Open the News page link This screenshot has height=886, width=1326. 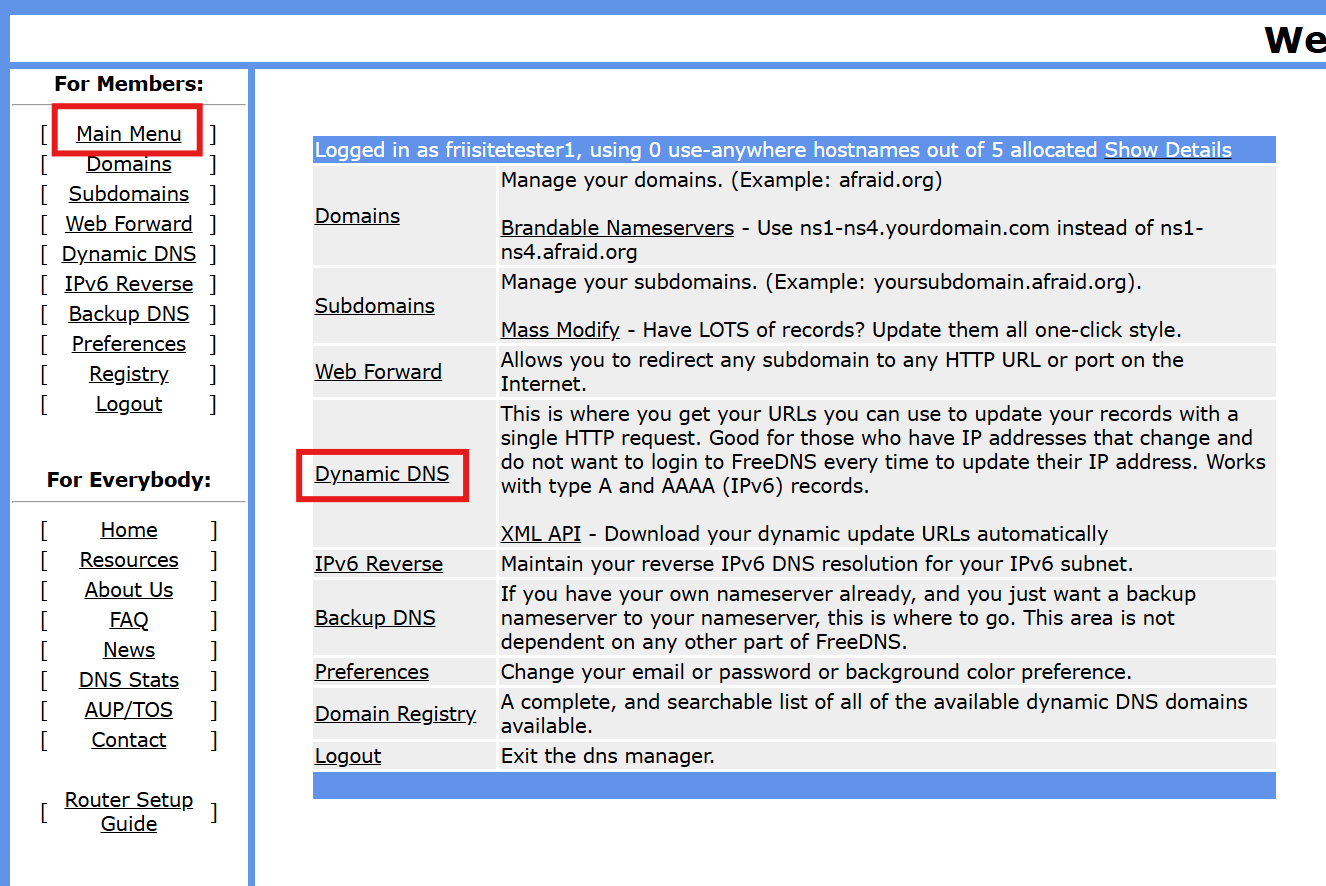(x=129, y=650)
